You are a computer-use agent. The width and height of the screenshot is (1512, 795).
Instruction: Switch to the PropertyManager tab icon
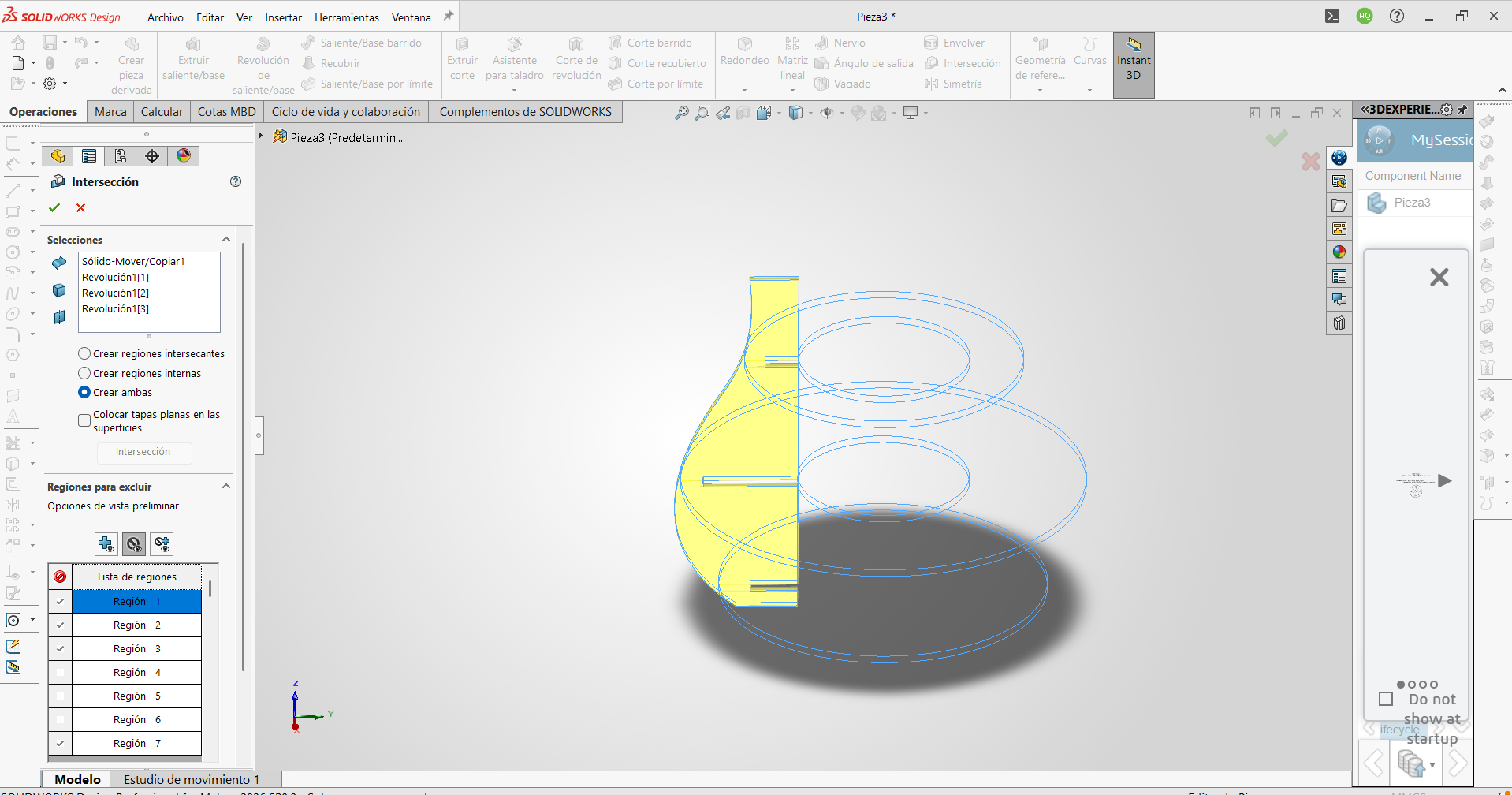[89, 156]
